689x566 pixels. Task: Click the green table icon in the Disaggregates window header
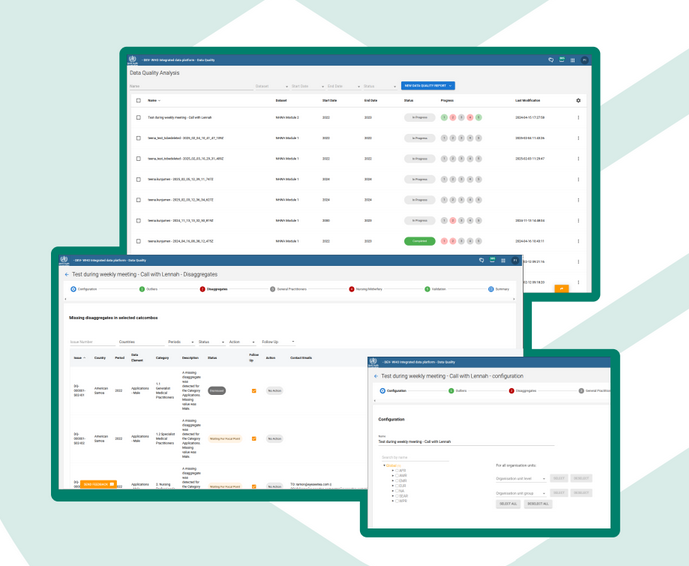(x=492, y=260)
